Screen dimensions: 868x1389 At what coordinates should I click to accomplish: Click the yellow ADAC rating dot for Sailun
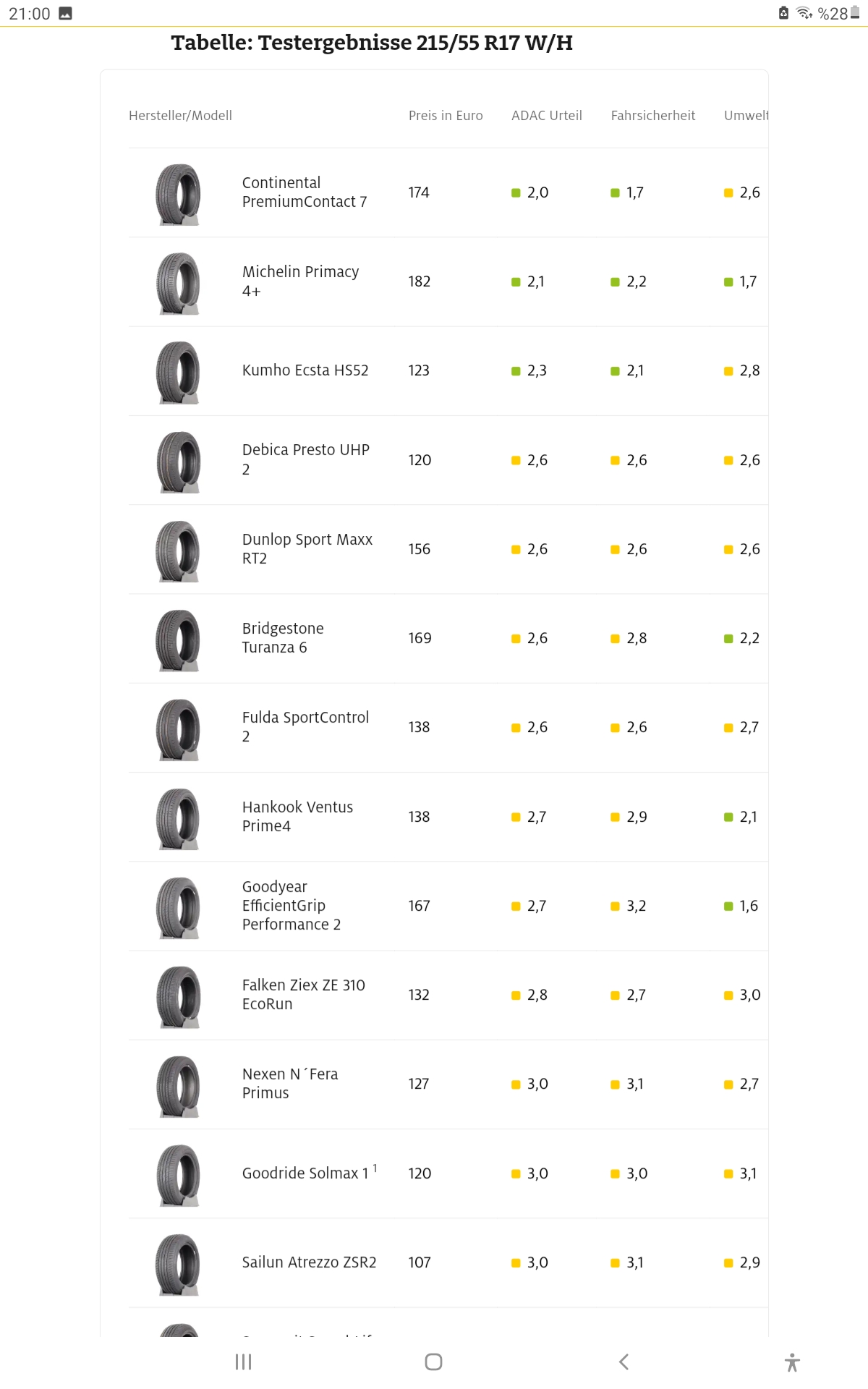coord(516,1263)
